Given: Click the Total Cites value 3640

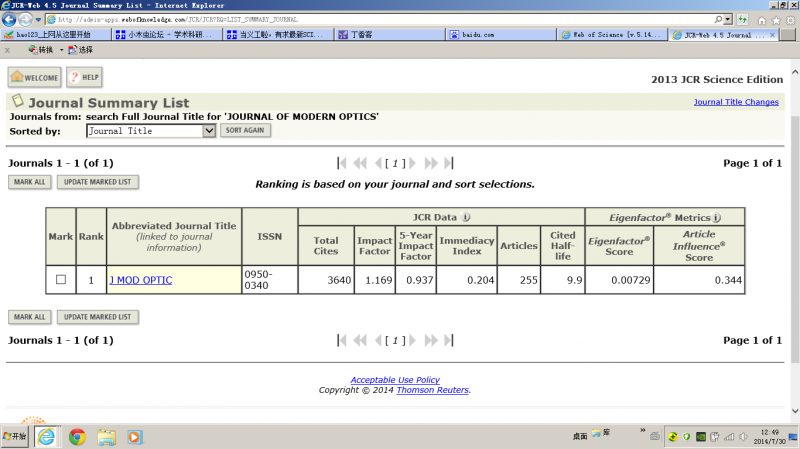Looking at the screenshot, I should (339, 280).
